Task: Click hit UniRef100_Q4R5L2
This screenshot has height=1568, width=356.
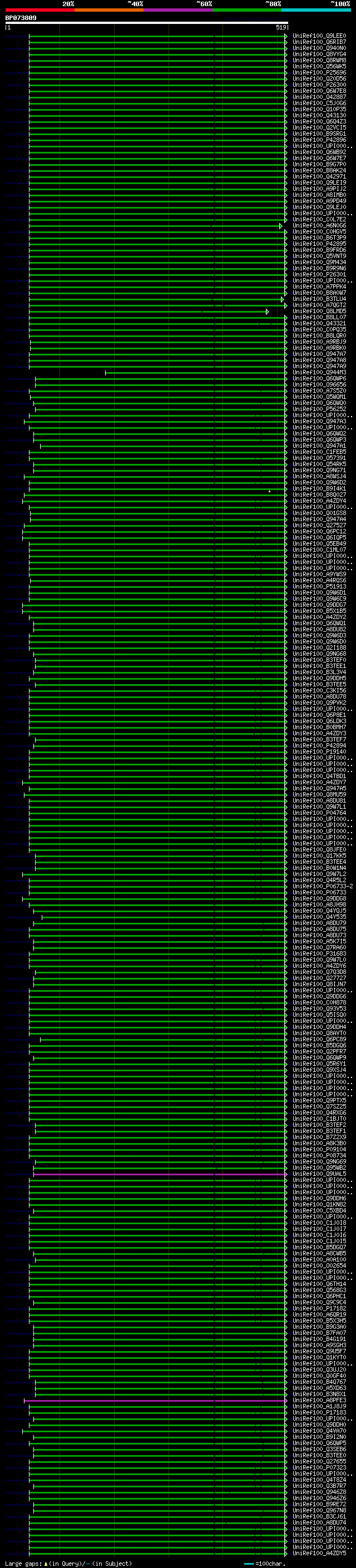Action: tap(319, 881)
